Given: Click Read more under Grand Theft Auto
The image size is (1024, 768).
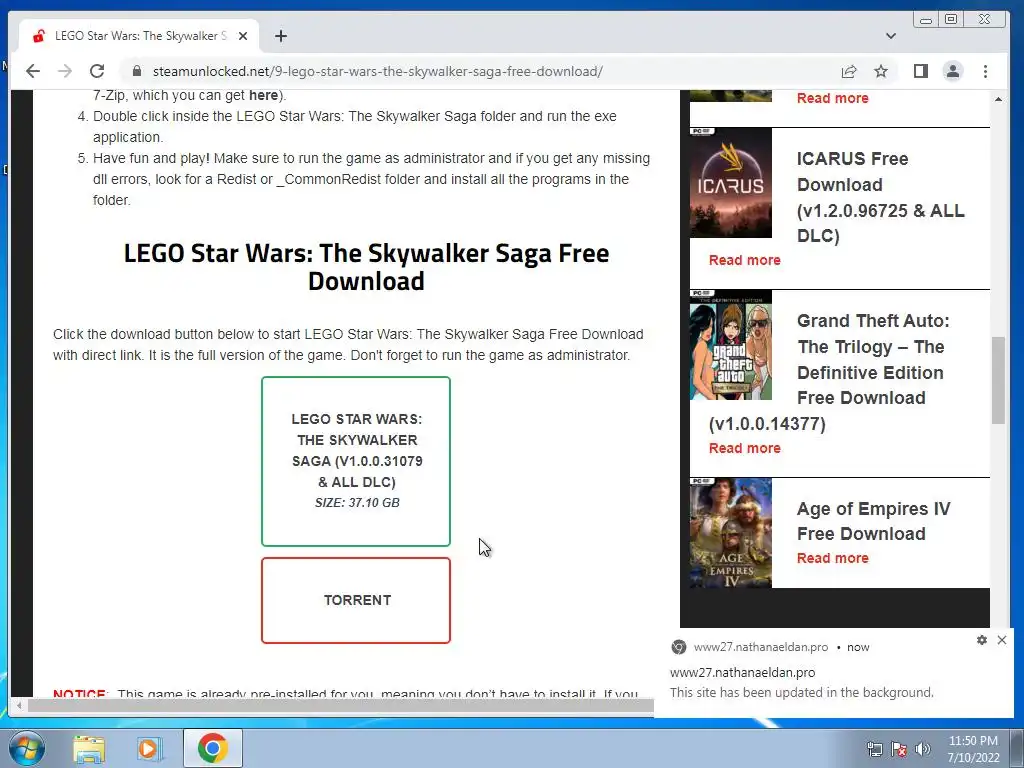Looking at the screenshot, I should pyautogui.click(x=744, y=448).
